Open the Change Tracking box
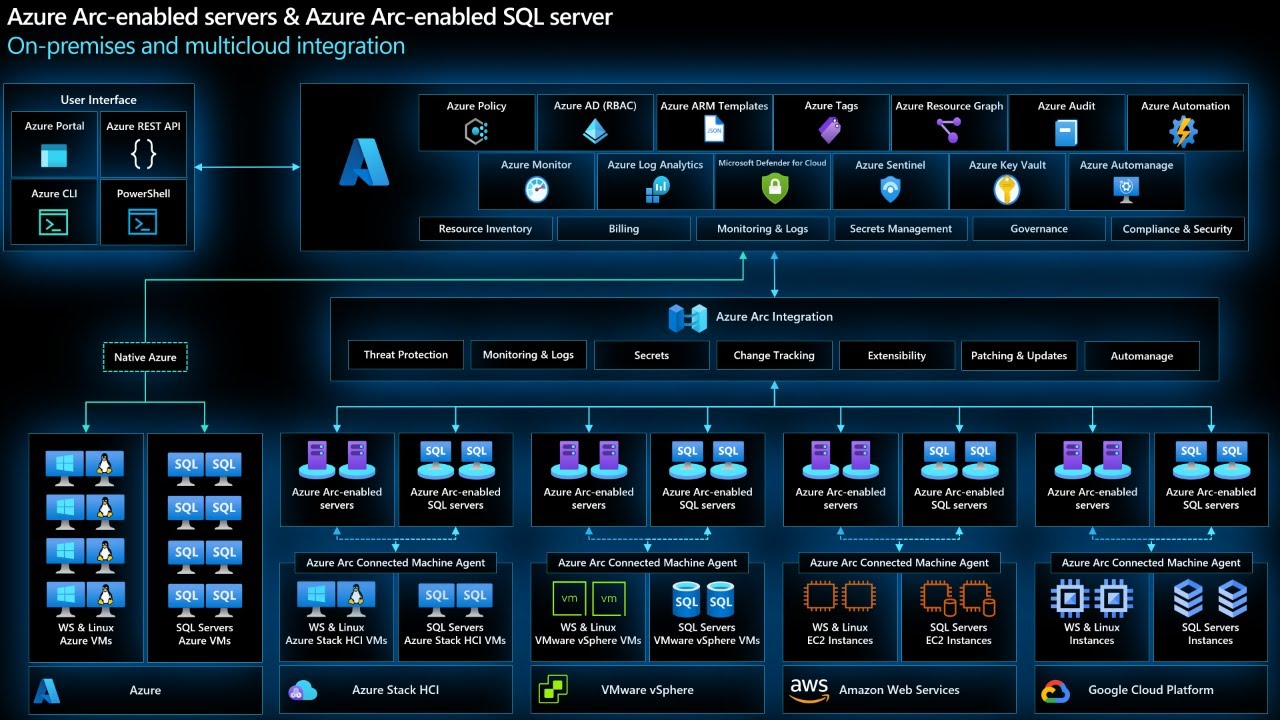The width and height of the screenshot is (1280, 720). [x=774, y=355]
